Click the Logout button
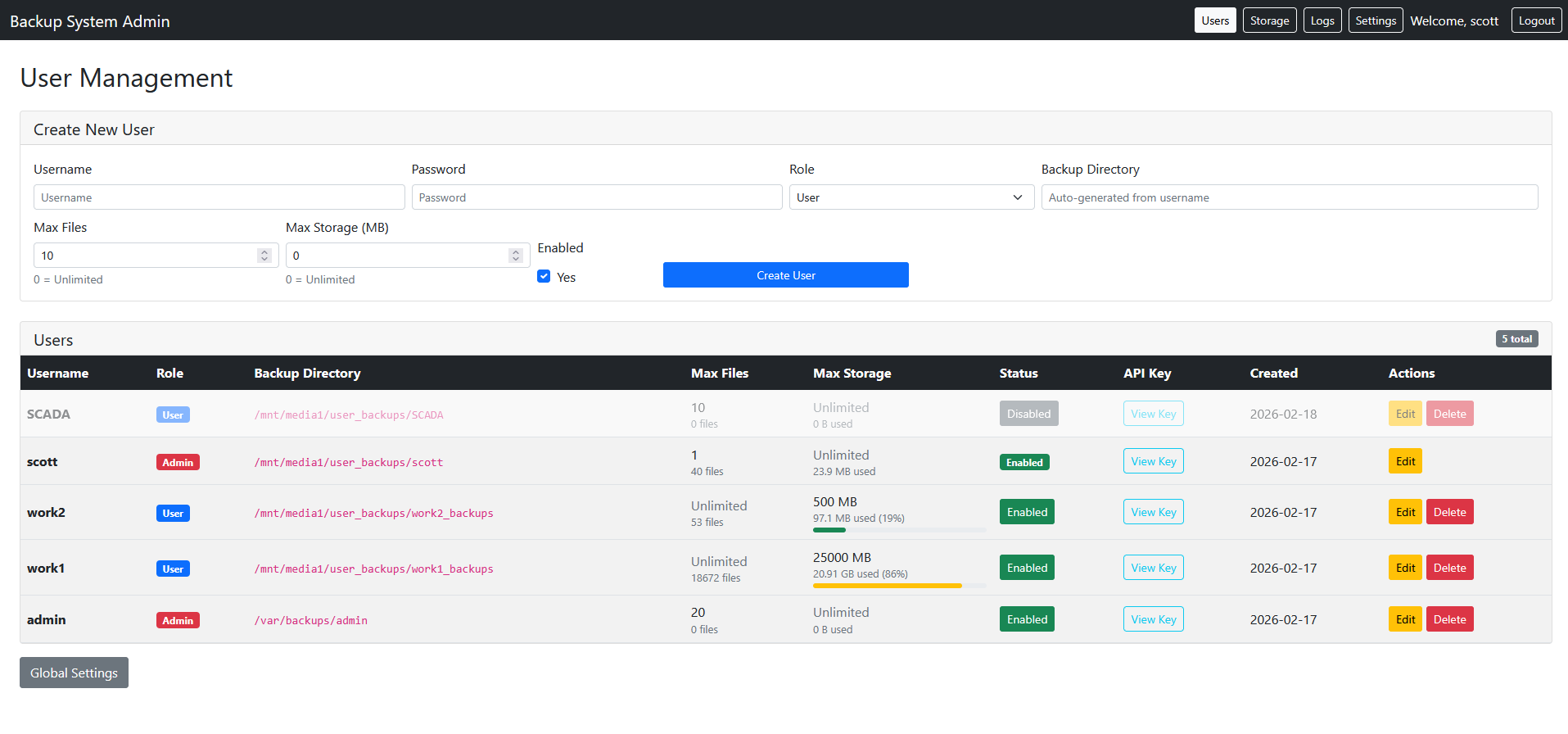This screenshot has height=734, width=1568. [x=1536, y=20]
